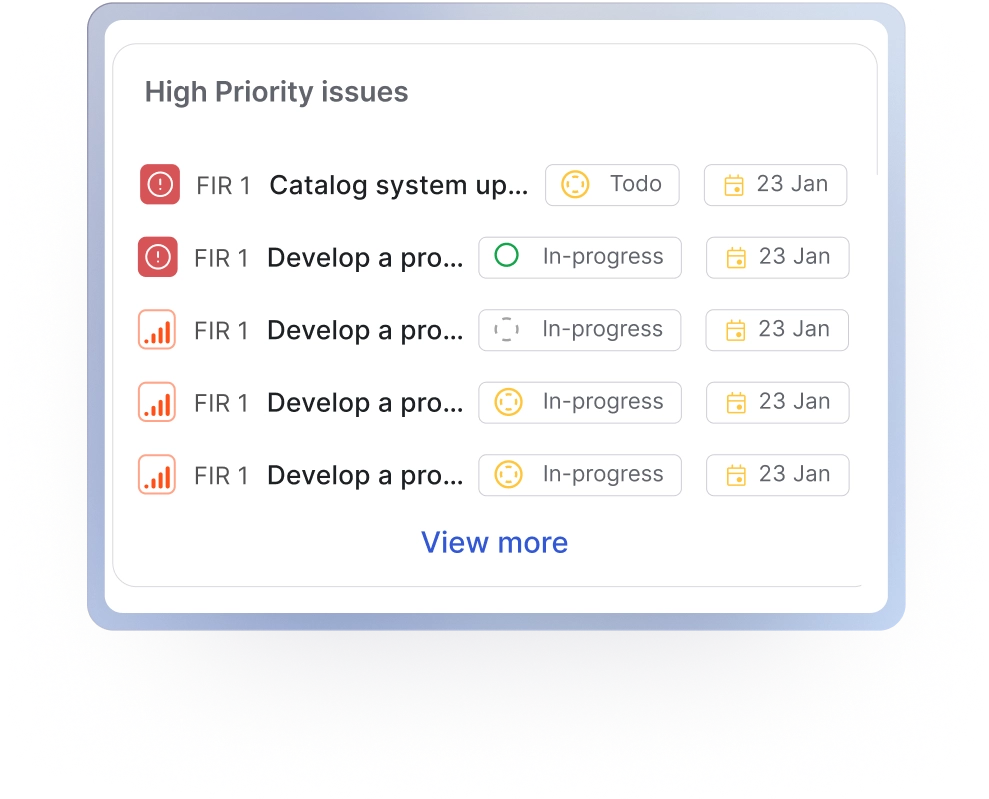Open the Develop a pro... issue on second row
This screenshot has height=799, width=989.
(x=365, y=258)
